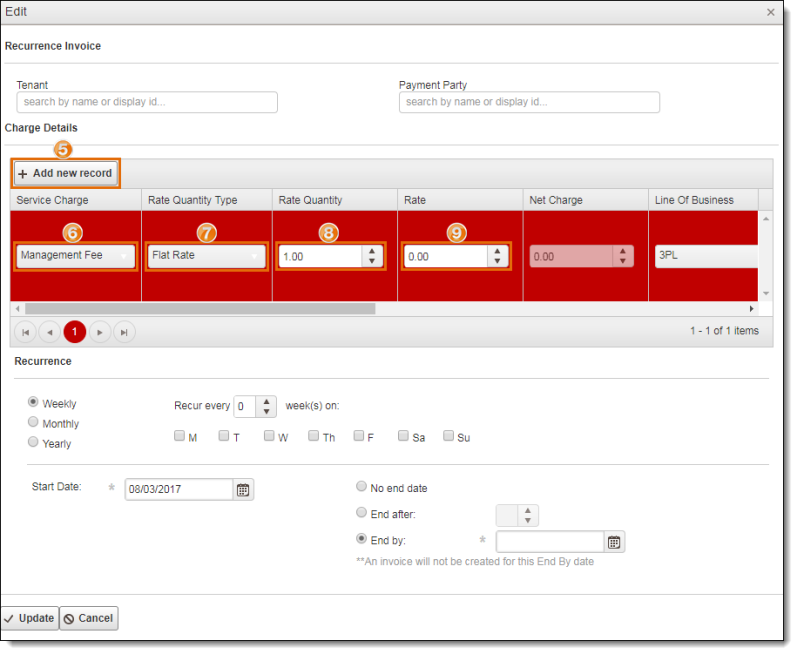Enable the Sa weekday checkbox
This screenshot has width=797, height=654.
pos(403,436)
